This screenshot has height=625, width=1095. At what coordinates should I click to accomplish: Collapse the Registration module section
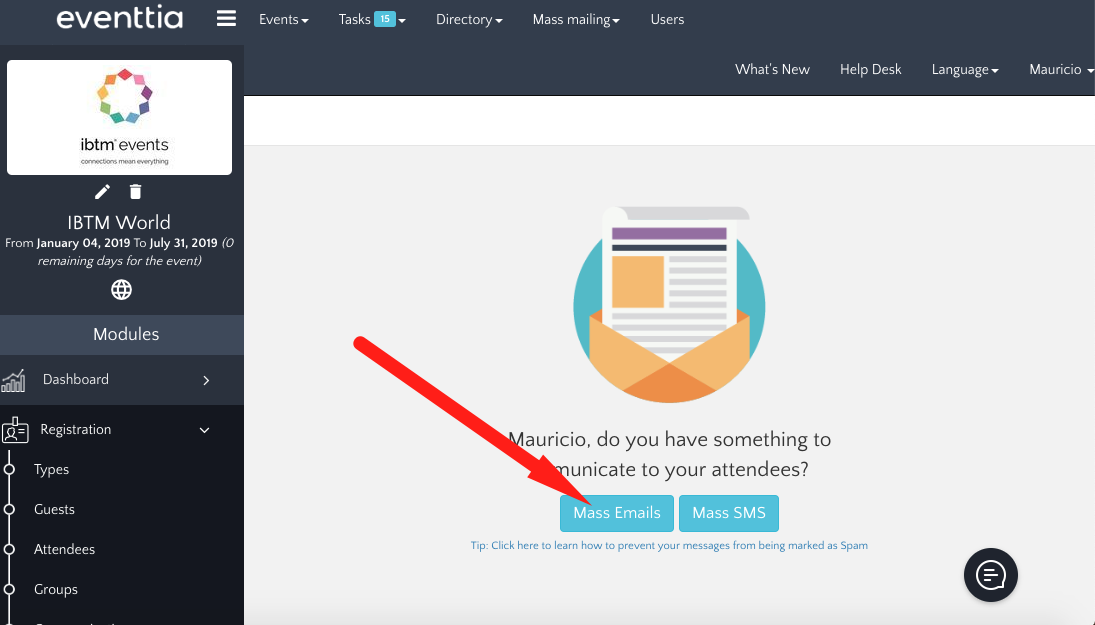(205, 430)
